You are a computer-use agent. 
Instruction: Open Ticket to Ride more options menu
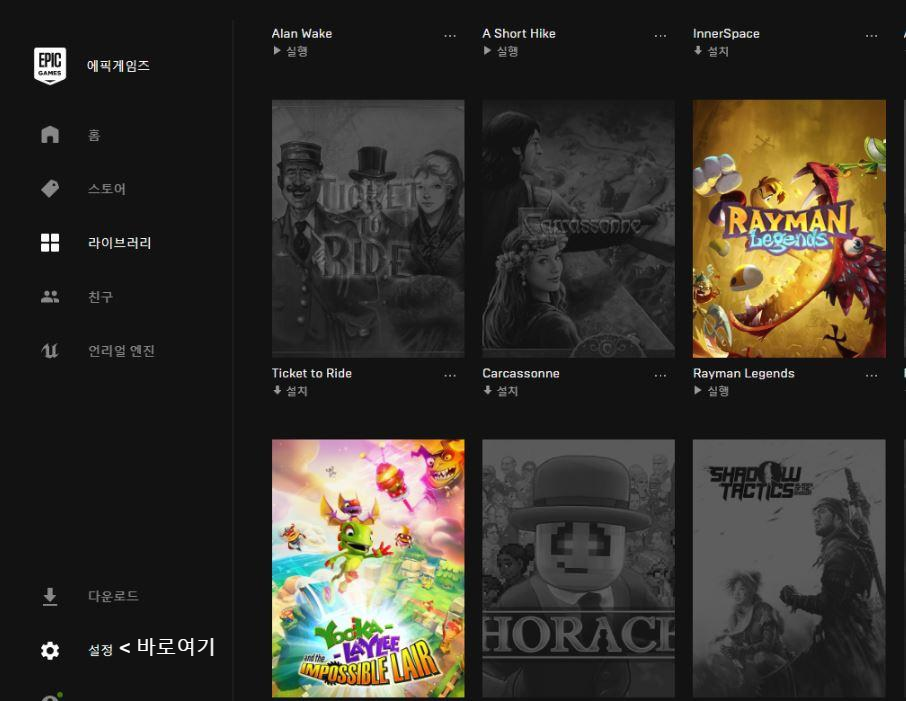pyautogui.click(x=450, y=375)
